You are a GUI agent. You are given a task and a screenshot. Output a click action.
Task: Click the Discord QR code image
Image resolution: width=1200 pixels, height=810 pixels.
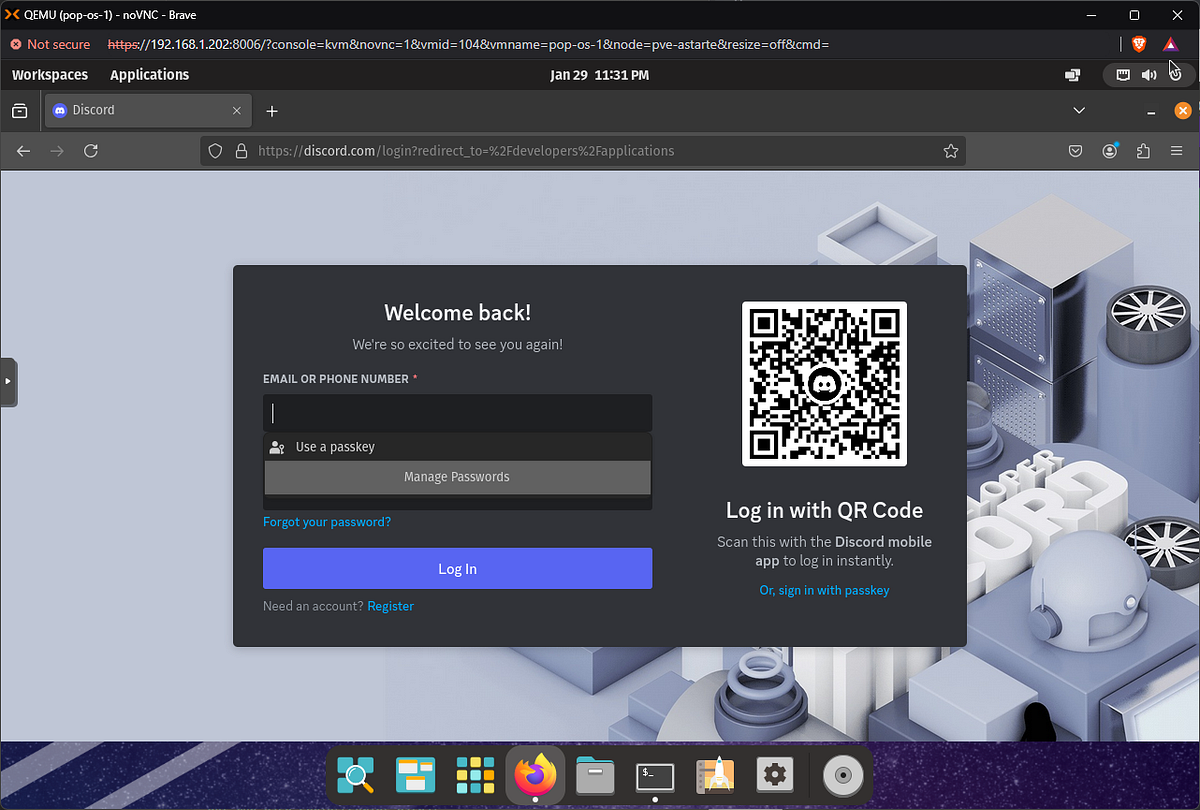[824, 384]
